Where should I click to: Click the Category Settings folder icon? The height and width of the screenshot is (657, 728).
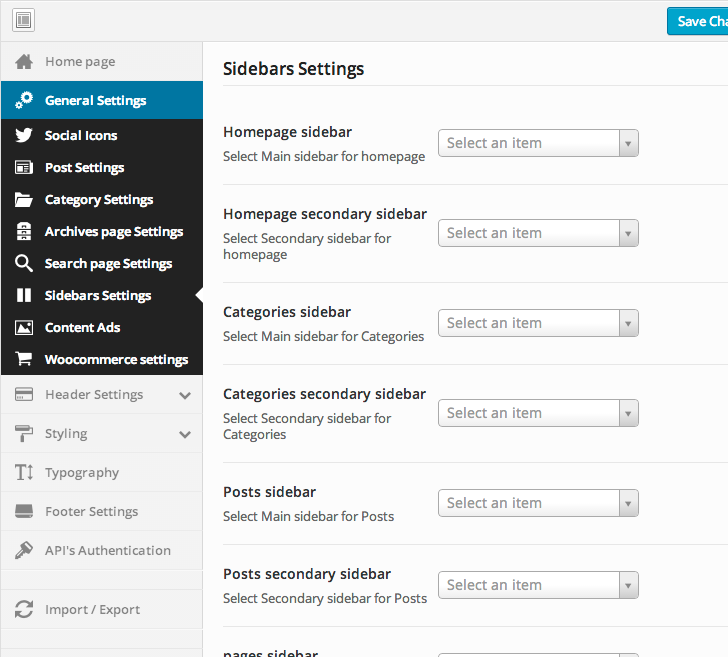[25, 200]
